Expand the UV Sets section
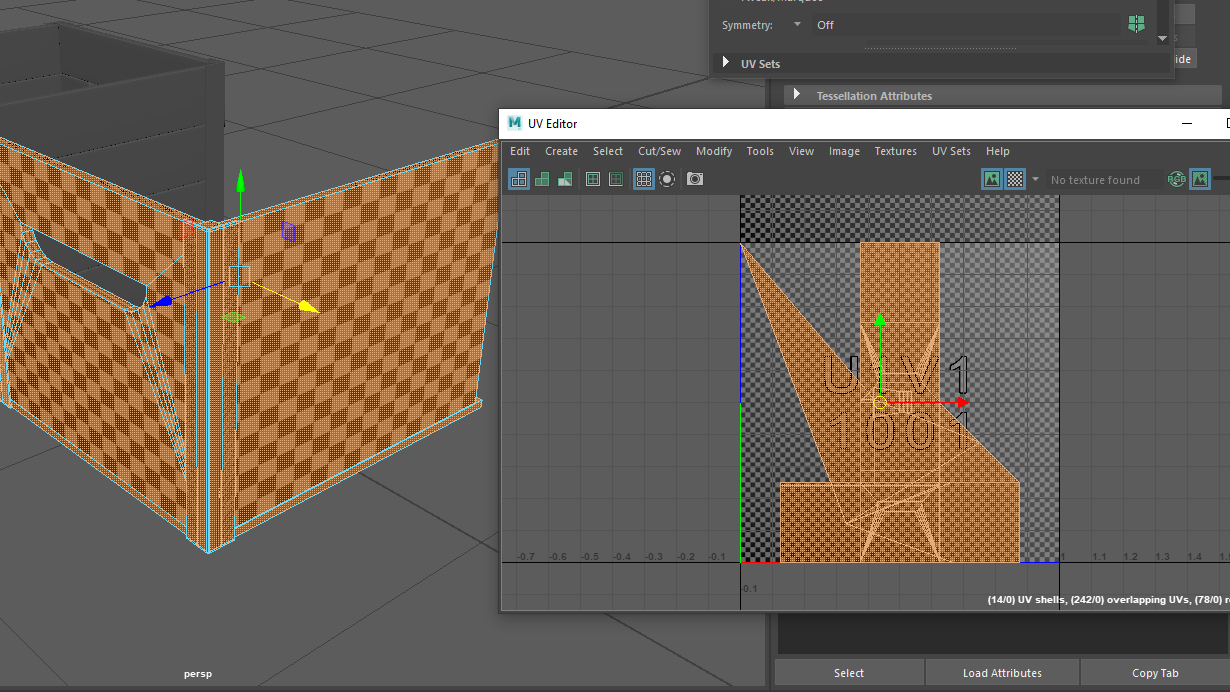This screenshot has height=692, width=1230. coord(727,63)
